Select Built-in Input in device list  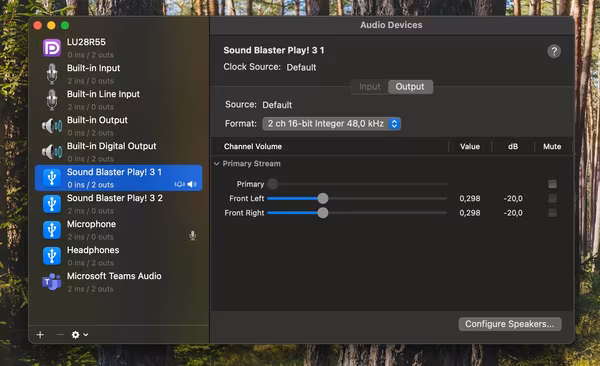coord(119,74)
